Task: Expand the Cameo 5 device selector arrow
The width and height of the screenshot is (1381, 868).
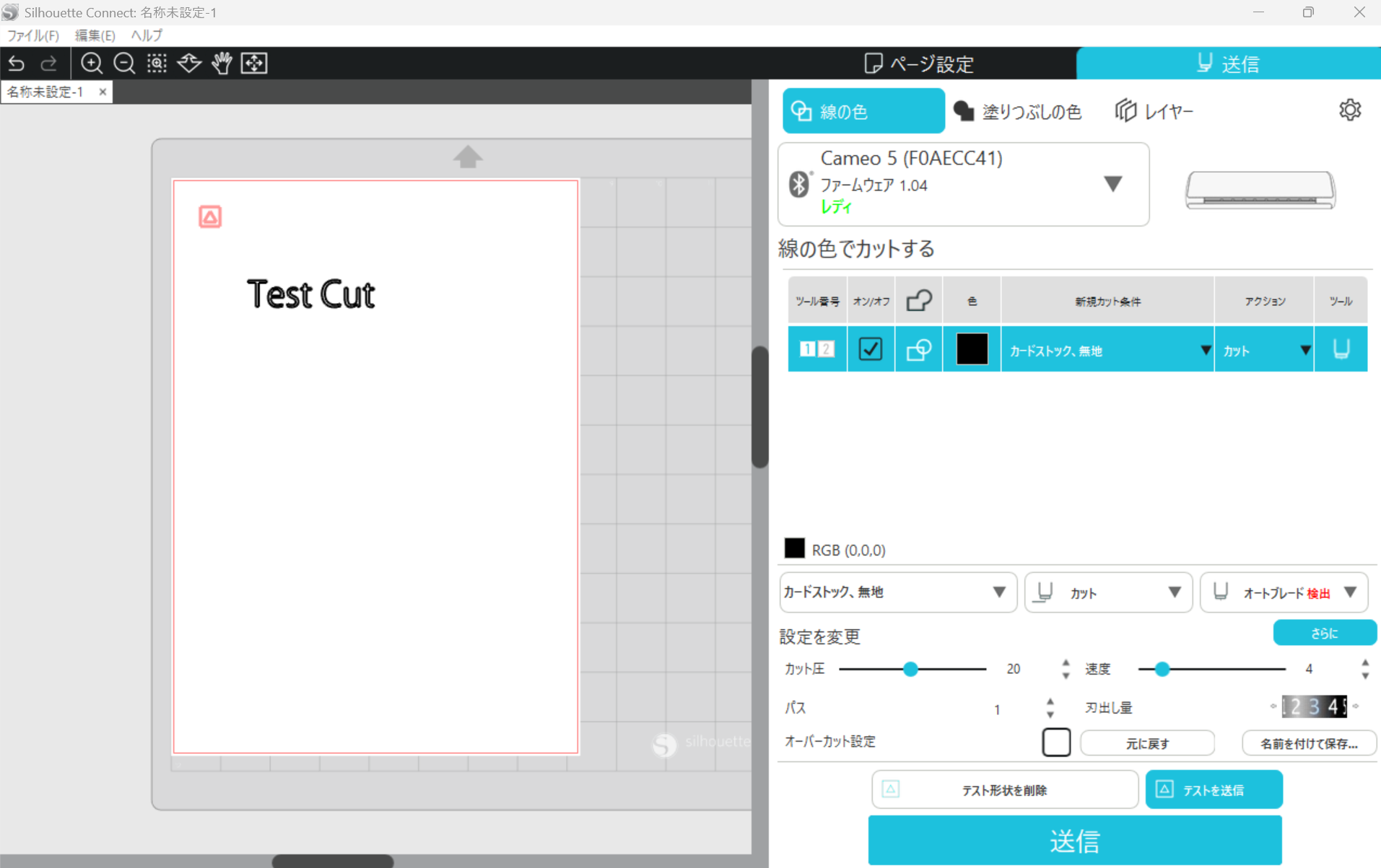Action: click(x=1112, y=183)
